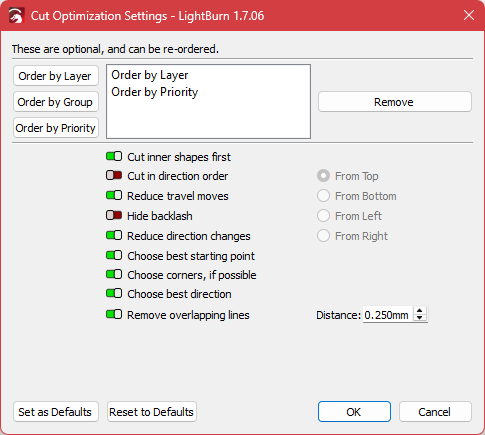Click the Remove button
Viewport: 485px width, 435px height.
[395, 102]
